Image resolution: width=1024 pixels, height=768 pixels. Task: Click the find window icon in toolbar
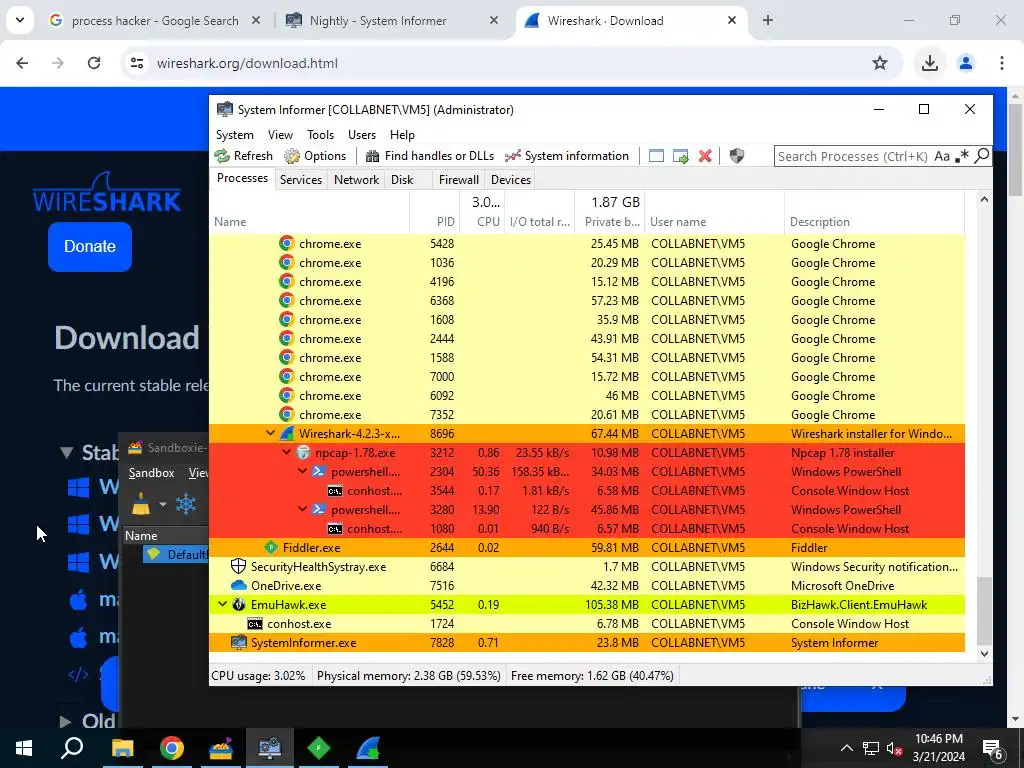(656, 156)
